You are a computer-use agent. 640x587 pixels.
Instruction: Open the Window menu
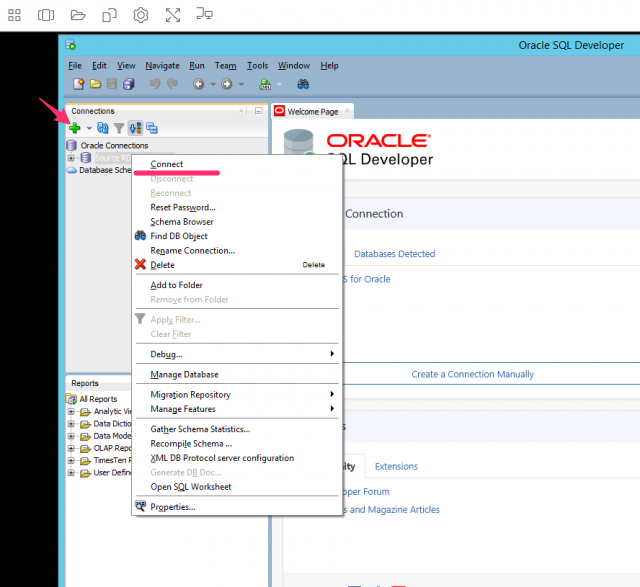294,66
